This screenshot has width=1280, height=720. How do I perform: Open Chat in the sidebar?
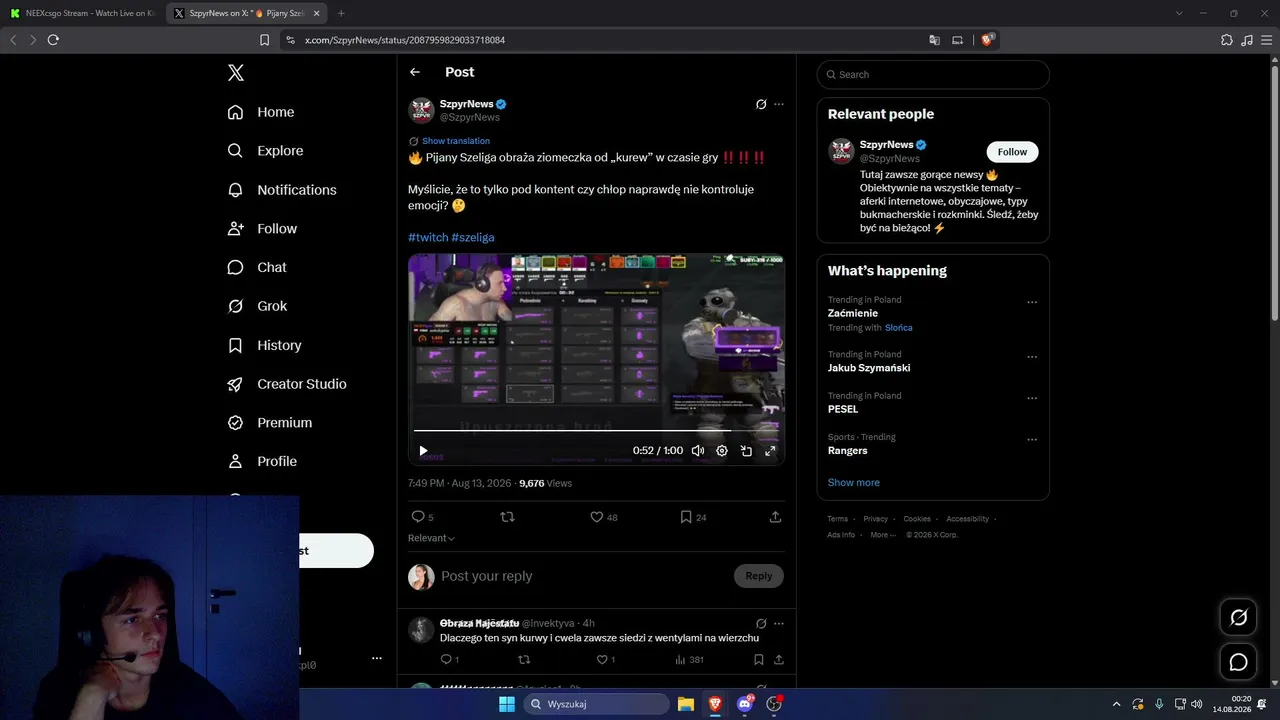257,267
